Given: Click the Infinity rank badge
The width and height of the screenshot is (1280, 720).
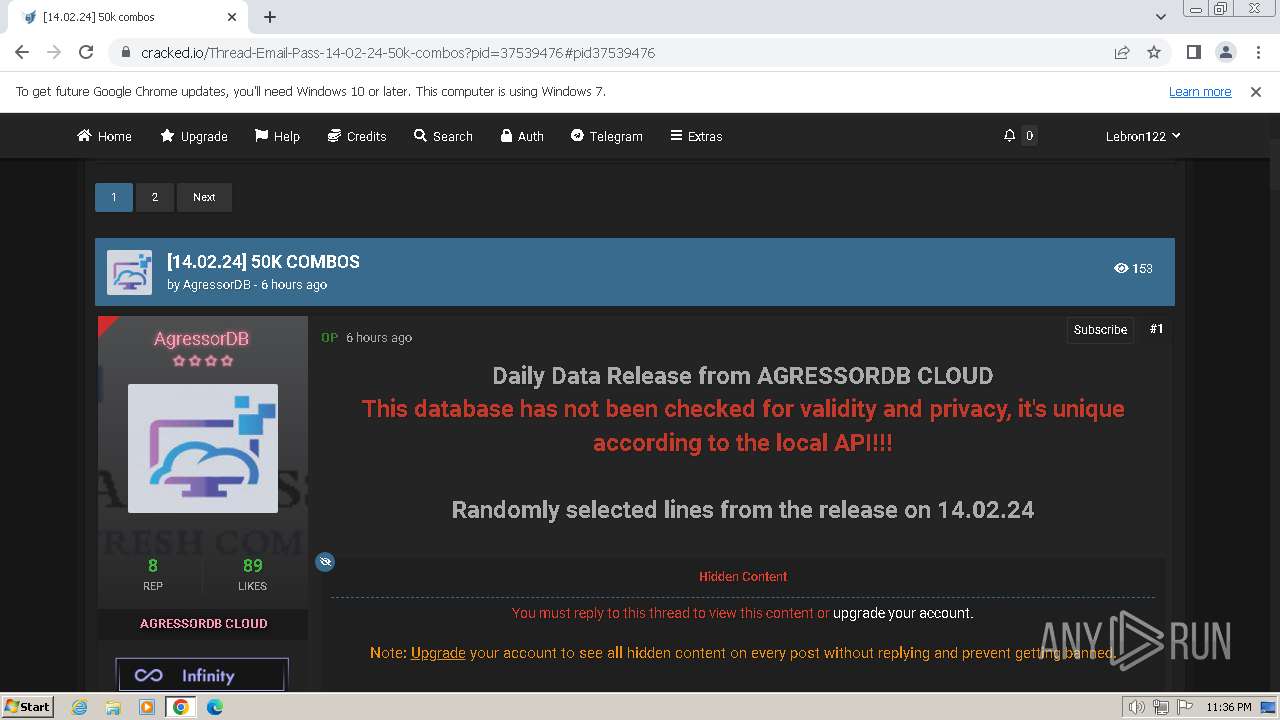Looking at the screenshot, I should pyautogui.click(x=202, y=675).
